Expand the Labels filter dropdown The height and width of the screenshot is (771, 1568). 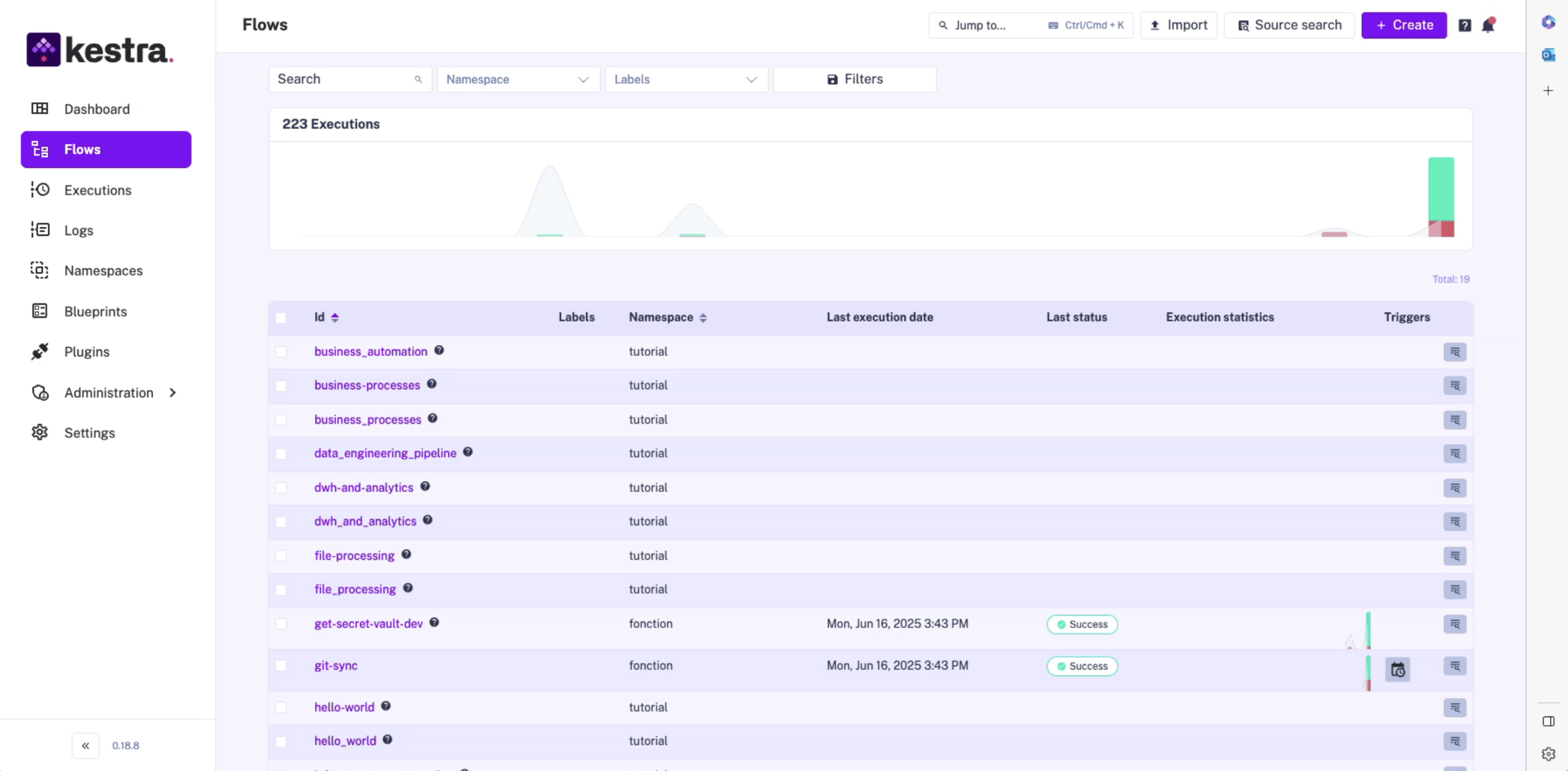(686, 80)
